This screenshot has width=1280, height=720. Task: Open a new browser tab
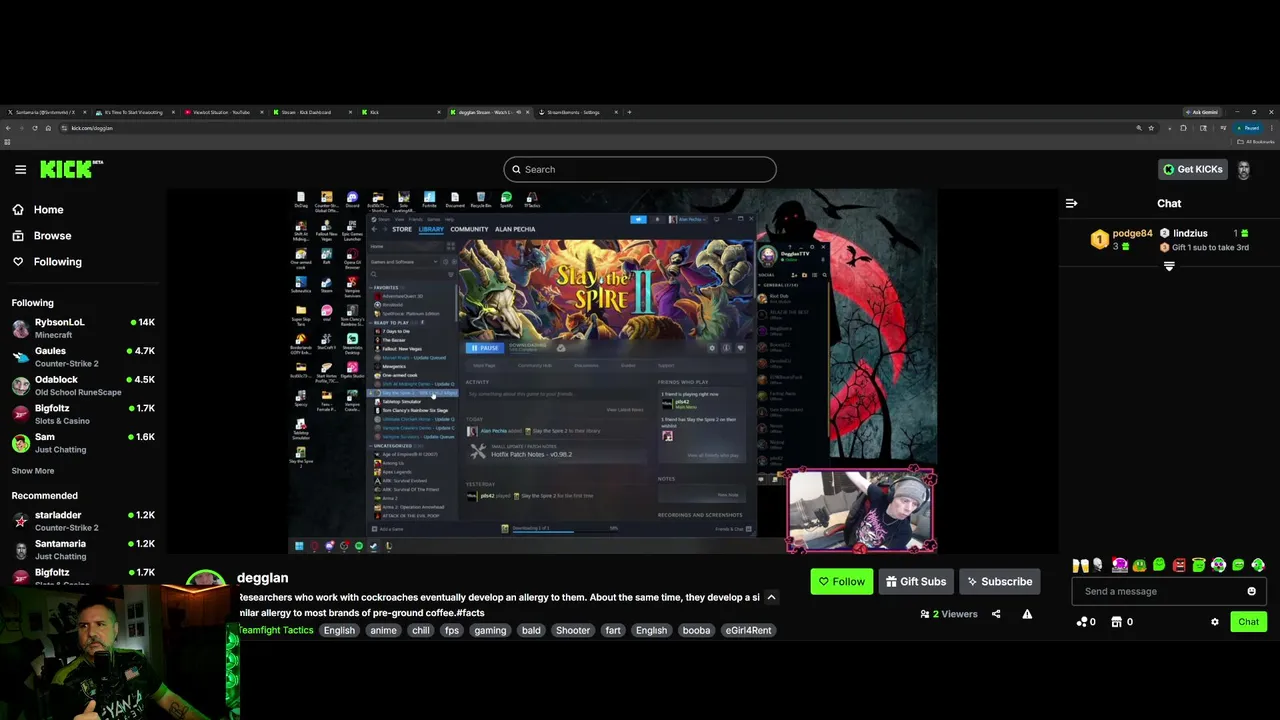click(x=629, y=112)
